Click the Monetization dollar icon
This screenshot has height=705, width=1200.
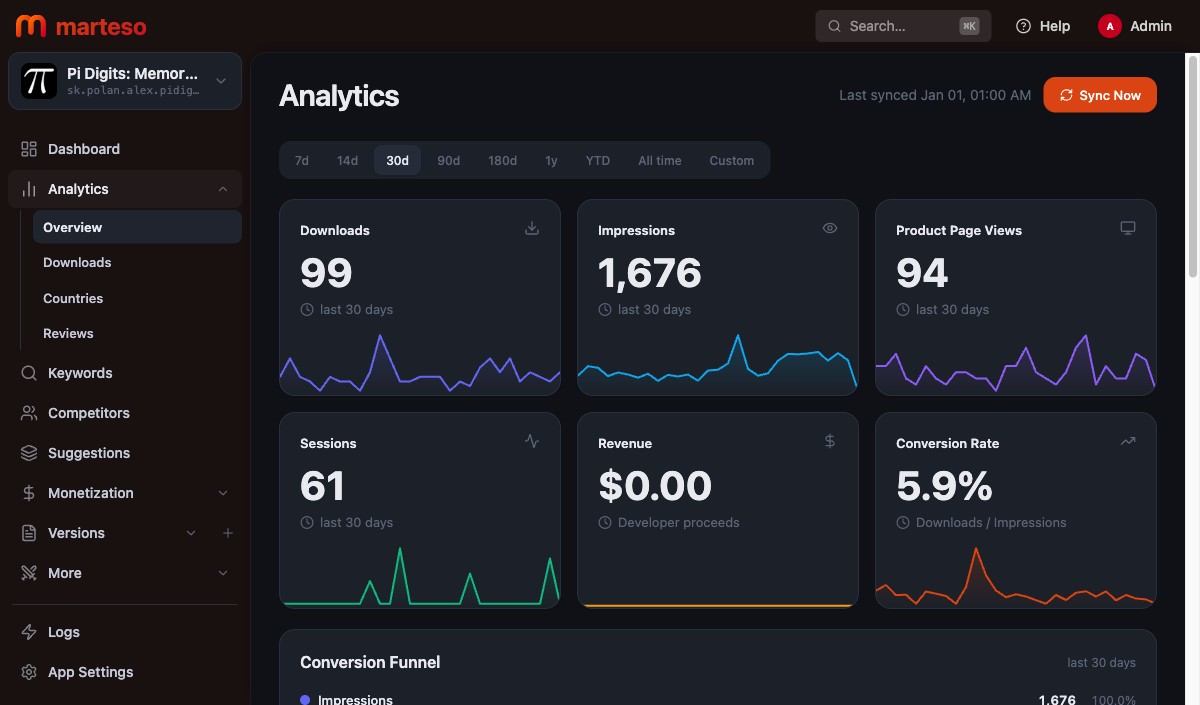tap(29, 493)
